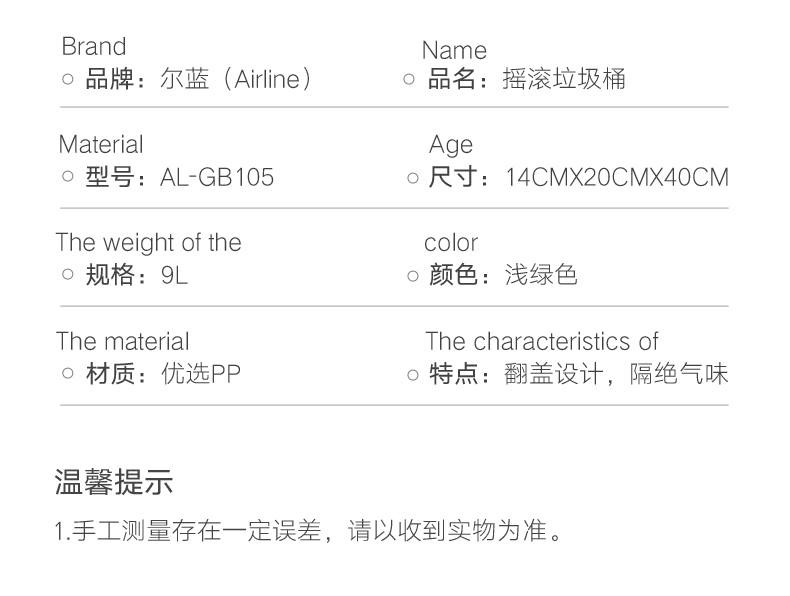Click the bullet circle beside 规格
Viewport: 790px width, 596px height.
pyautogui.click(x=68, y=275)
